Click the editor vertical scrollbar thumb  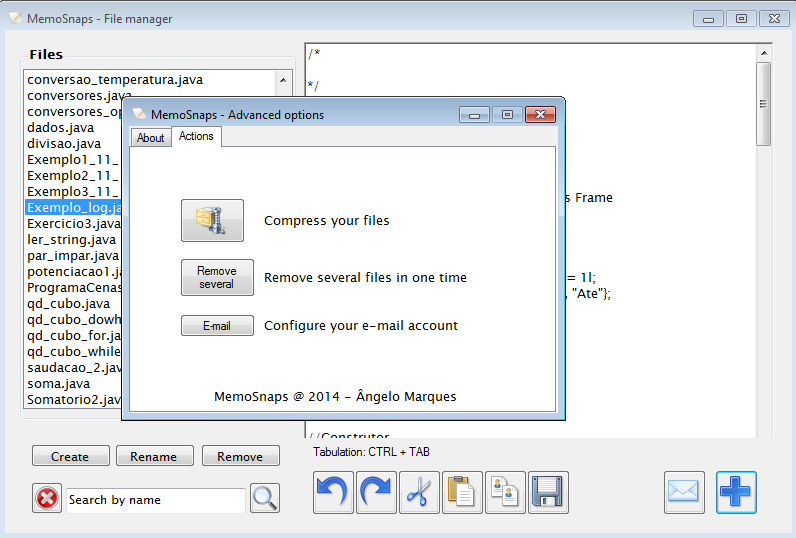pos(763,104)
